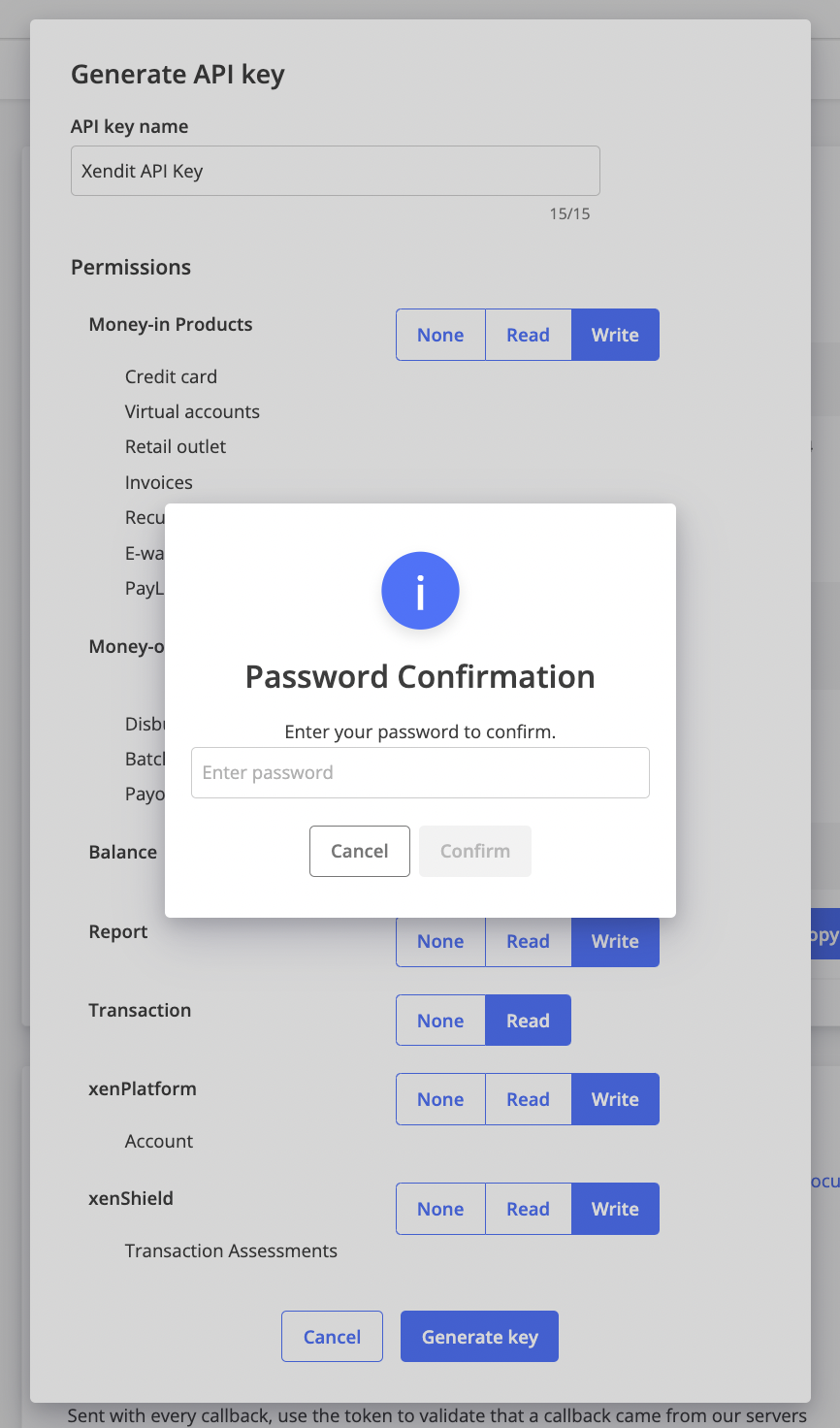This screenshot has width=840, height=1428.
Task: Click the Generate key button
Action: tap(479, 1337)
